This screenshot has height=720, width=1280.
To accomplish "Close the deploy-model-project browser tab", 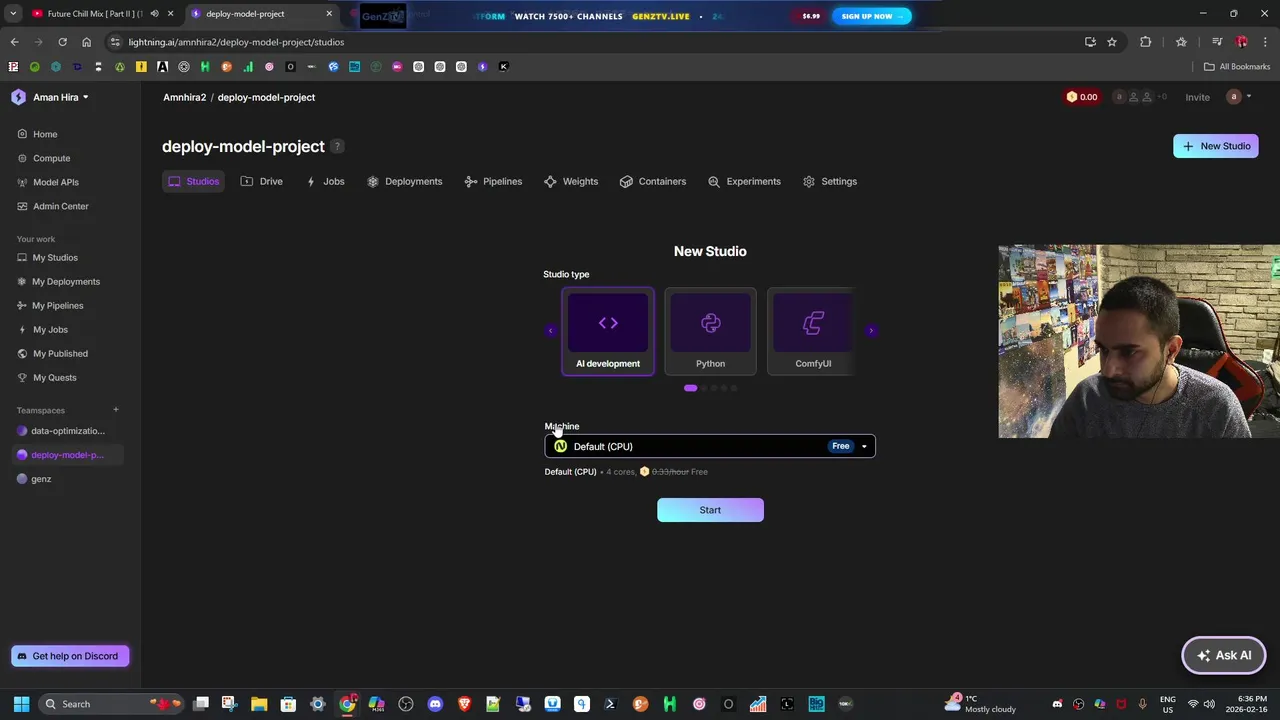I will click(x=330, y=14).
